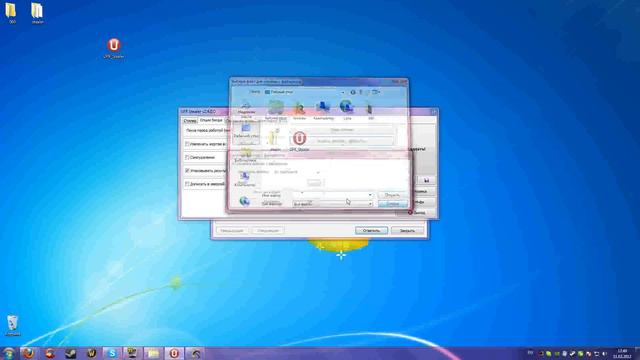Screen dimensions: 640x360
Task: Toggle the checked Упаковывать checkbox
Action: point(187,171)
